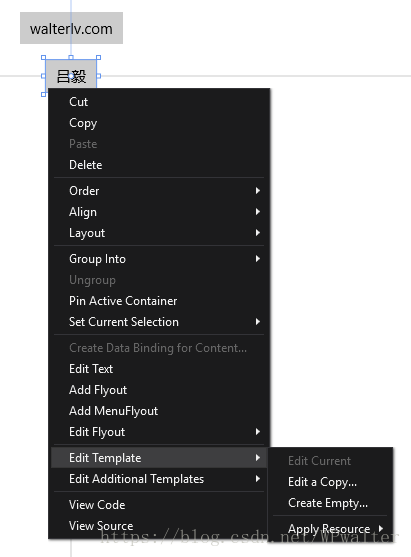Select Copy in the context menu
This screenshot has width=411, height=557.
pyautogui.click(x=159, y=123)
